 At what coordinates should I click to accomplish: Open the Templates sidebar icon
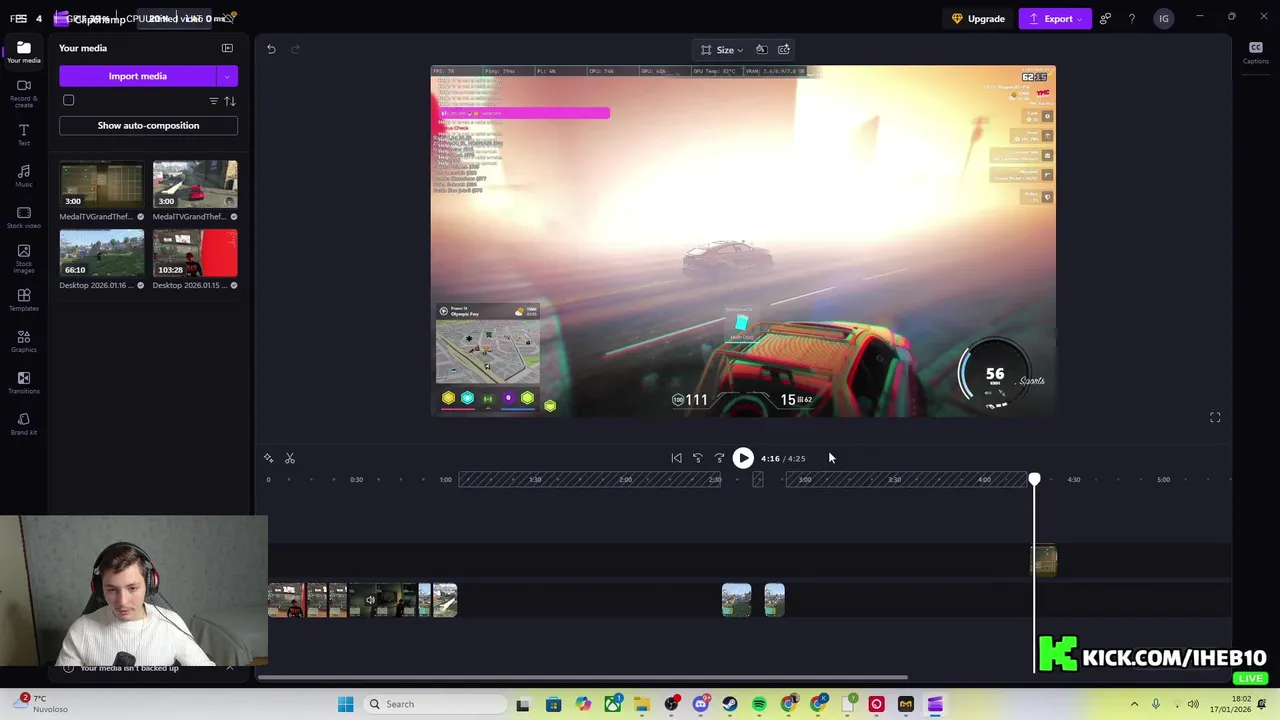[23, 300]
